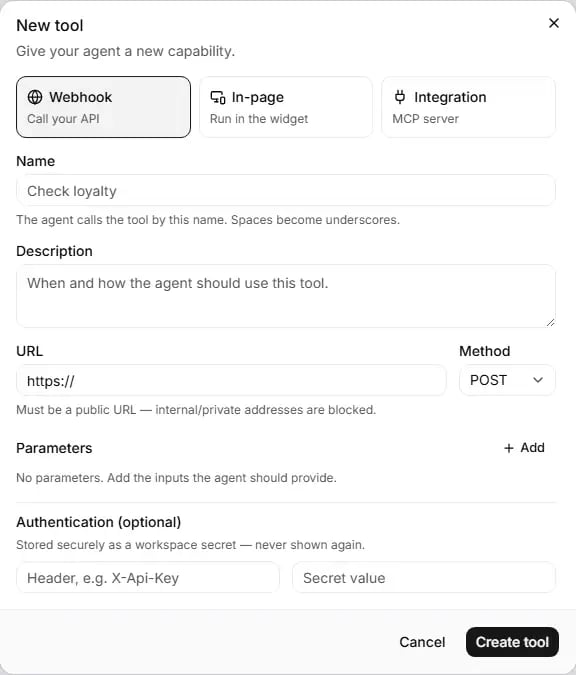576x675 pixels.
Task: Click the plug icon for Integration
Action: click(x=400, y=97)
